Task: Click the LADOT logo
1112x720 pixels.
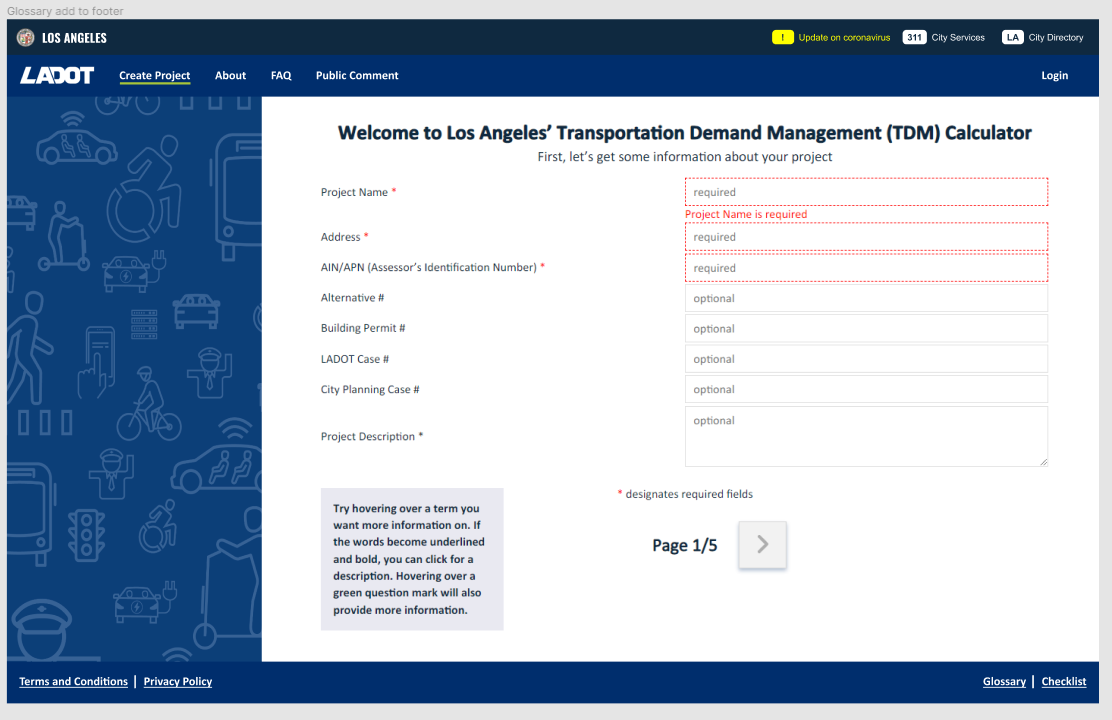Action: (x=57, y=75)
